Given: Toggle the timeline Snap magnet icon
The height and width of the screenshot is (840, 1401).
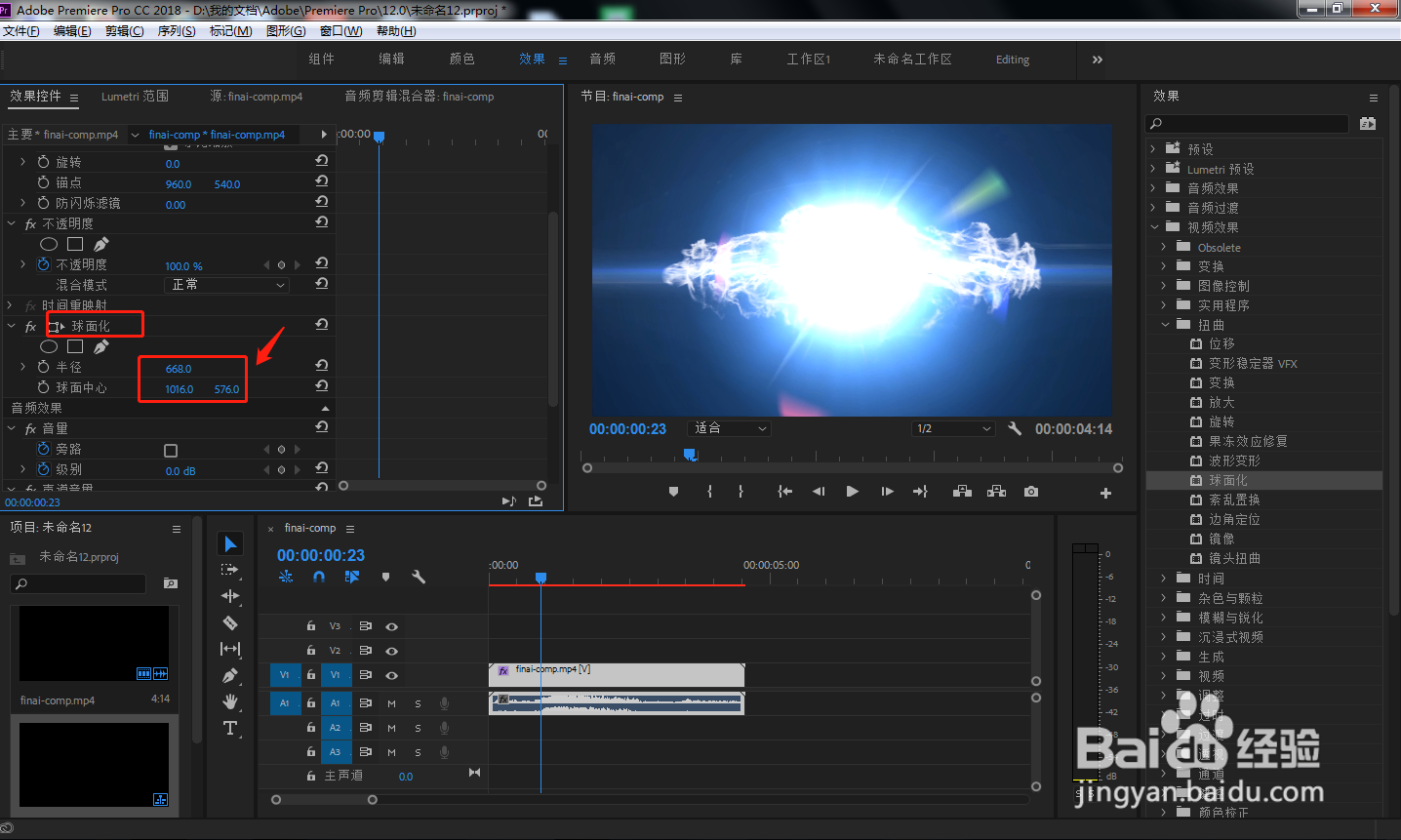Looking at the screenshot, I should click(x=319, y=577).
